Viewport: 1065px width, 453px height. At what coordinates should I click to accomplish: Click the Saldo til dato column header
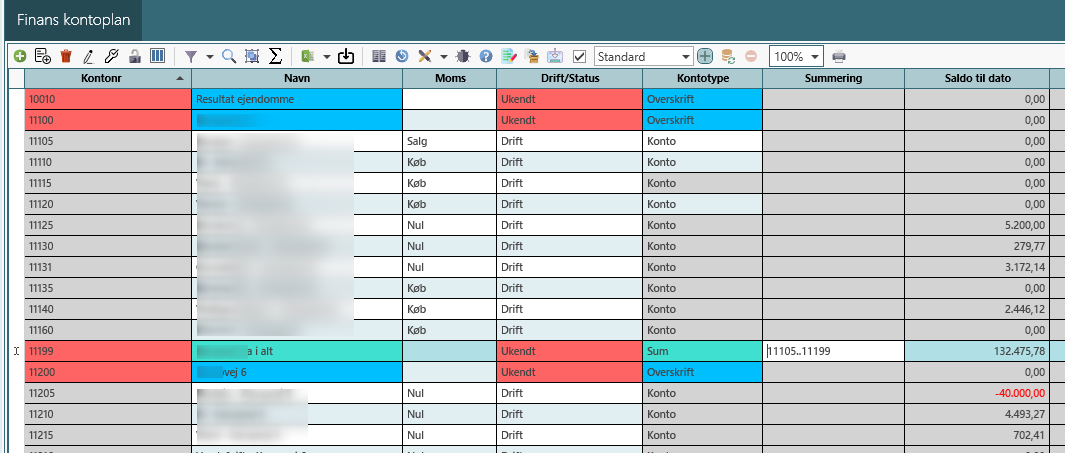coord(976,78)
